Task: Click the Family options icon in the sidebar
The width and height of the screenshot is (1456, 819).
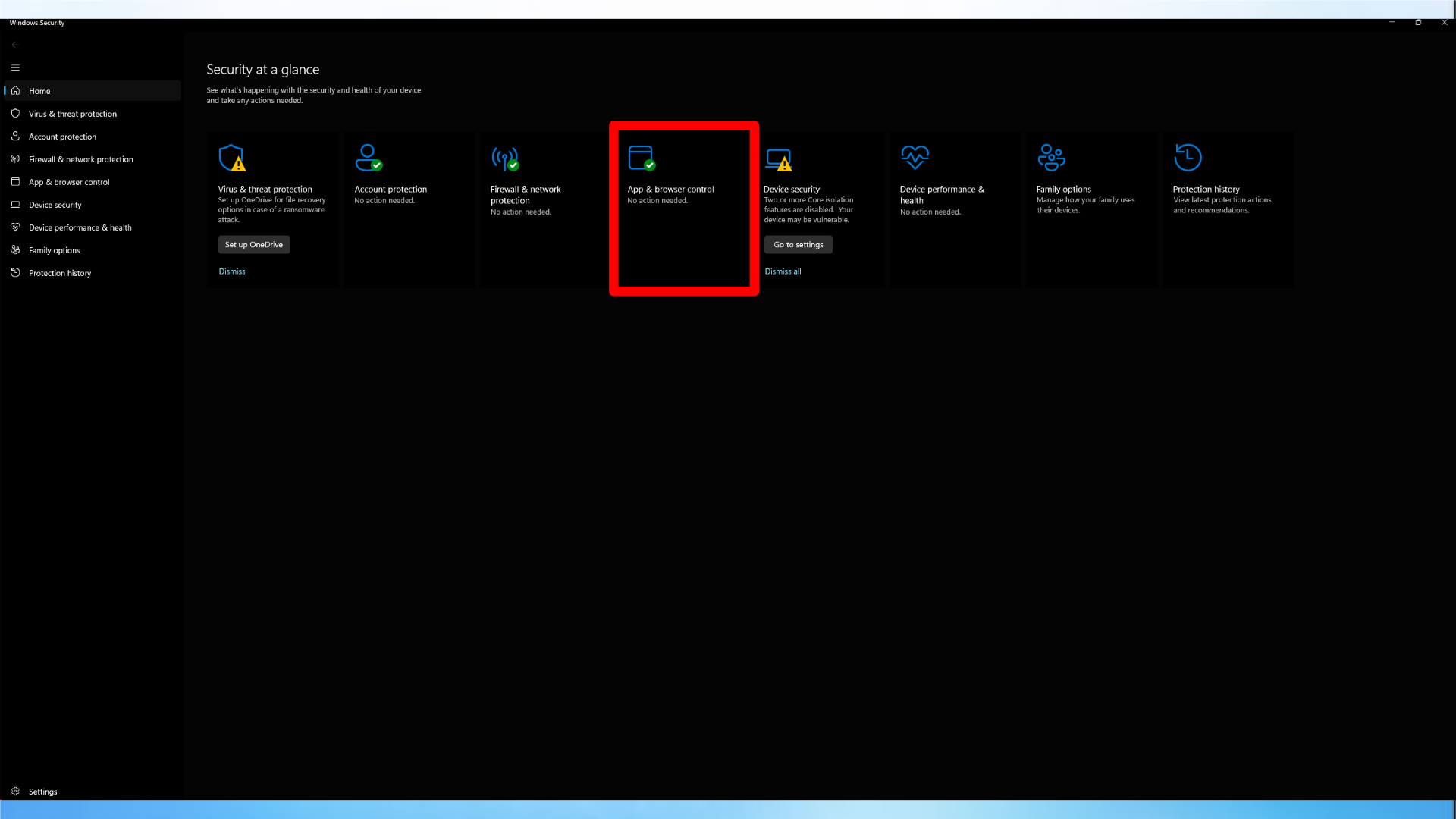Action: [x=15, y=249]
